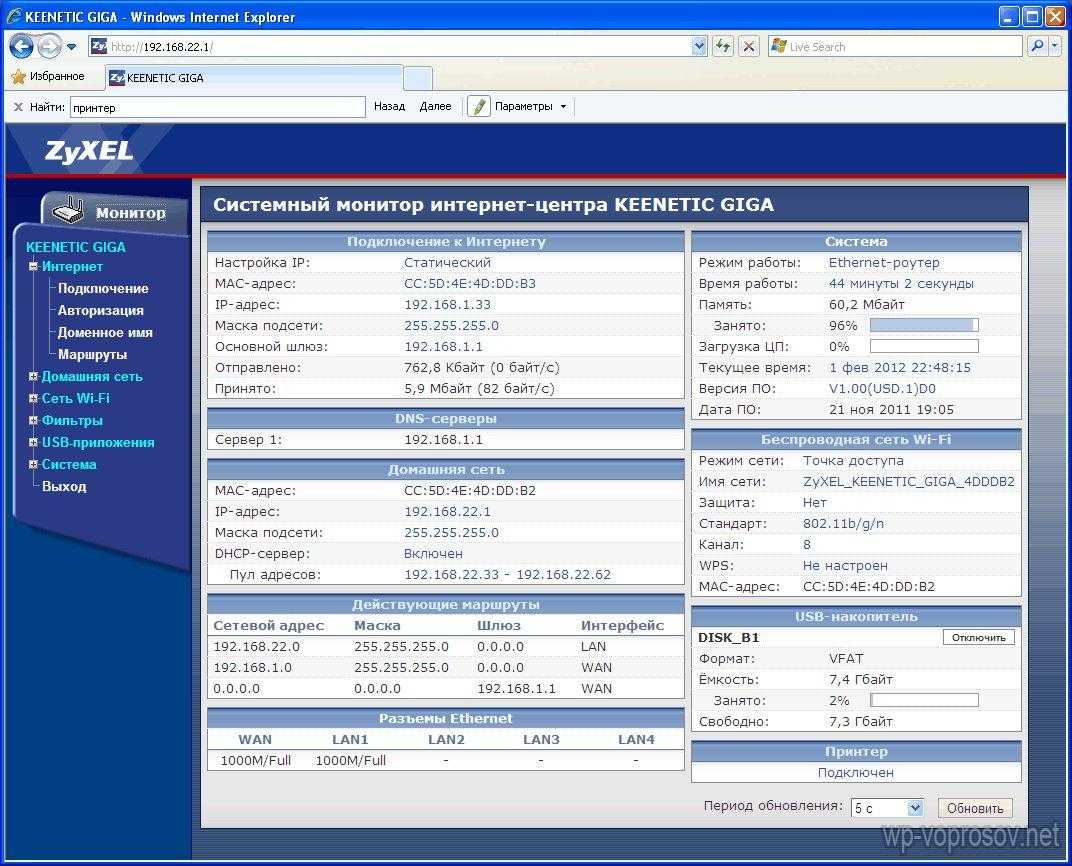Click the browser Back arrow button
The width and height of the screenshot is (1072, 866).
pos(21,46)
